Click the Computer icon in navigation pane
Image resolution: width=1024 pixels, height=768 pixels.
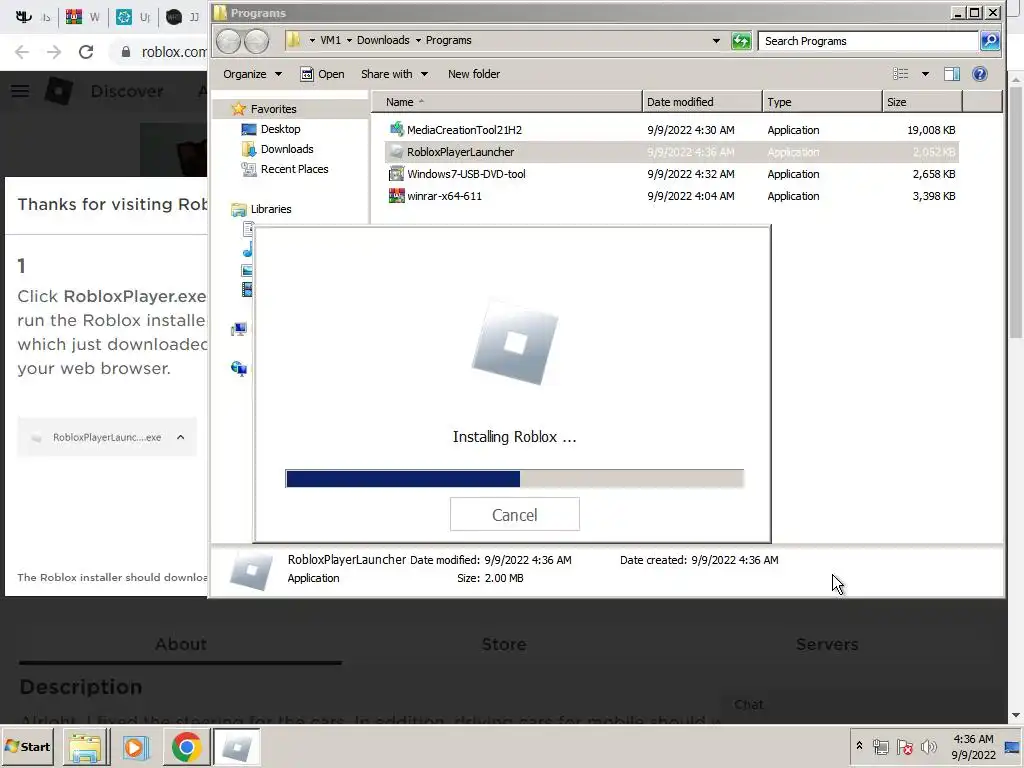coord(238,329)
